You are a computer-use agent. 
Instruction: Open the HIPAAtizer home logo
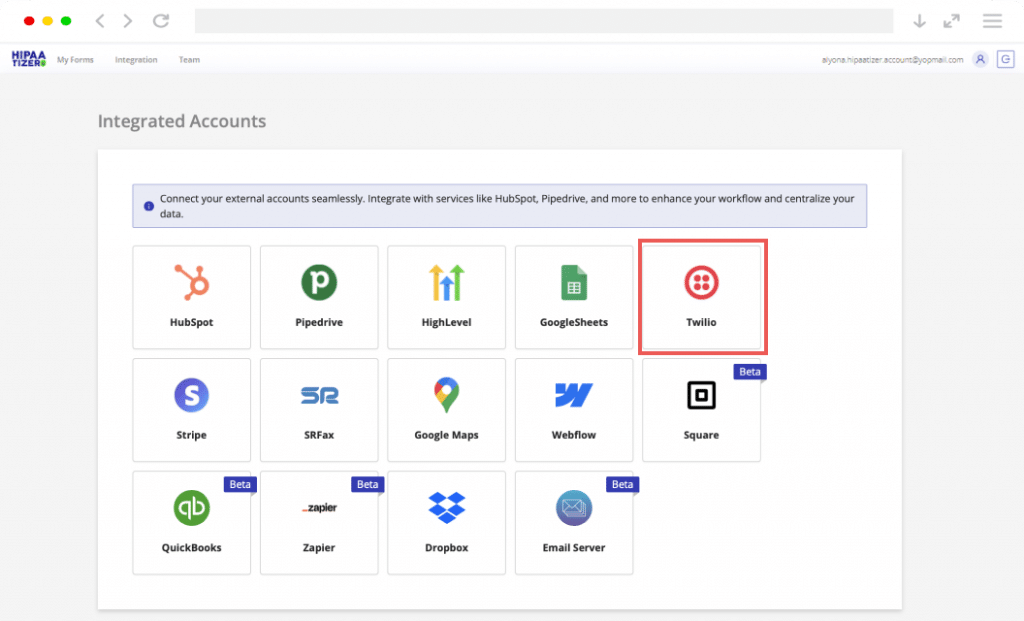(x=28, y=59)
